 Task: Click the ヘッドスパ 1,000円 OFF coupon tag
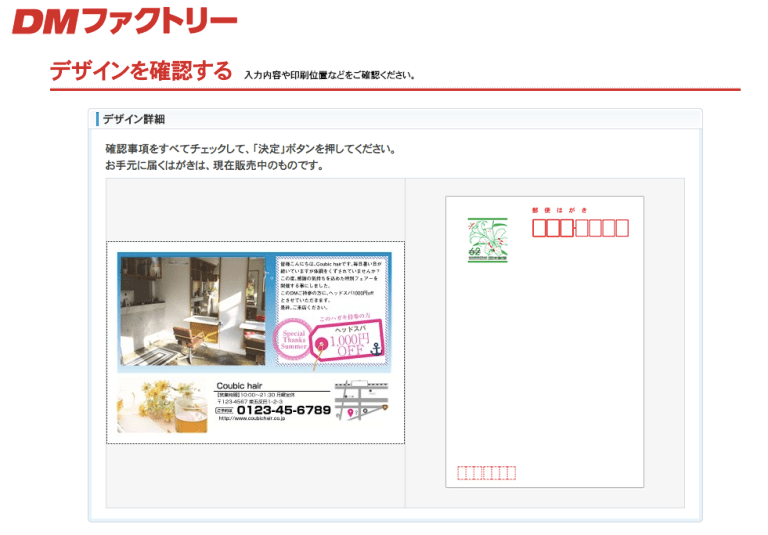pos(349,341)
